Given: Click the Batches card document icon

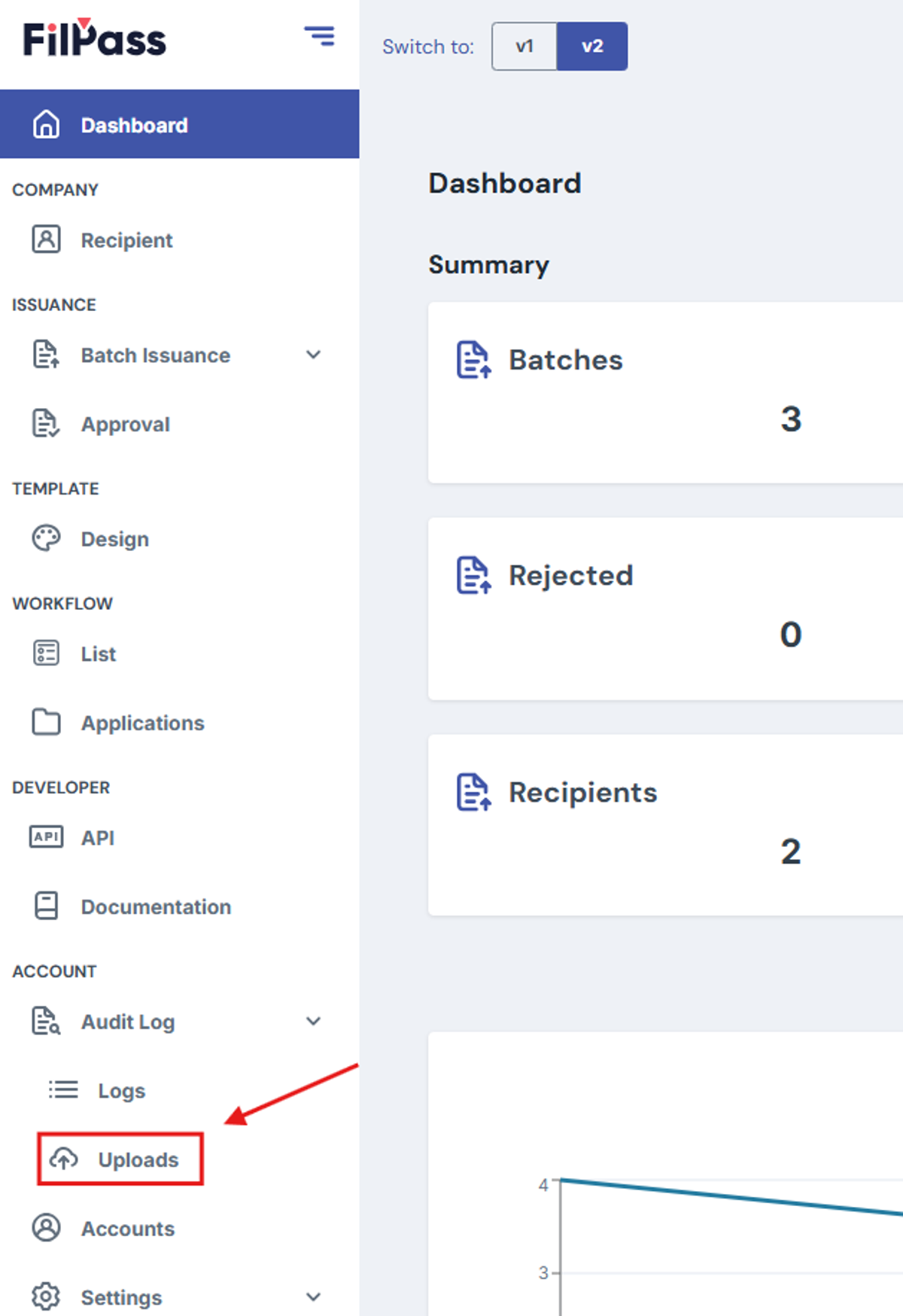Looking at the screenshot, I should pos(474,359).
